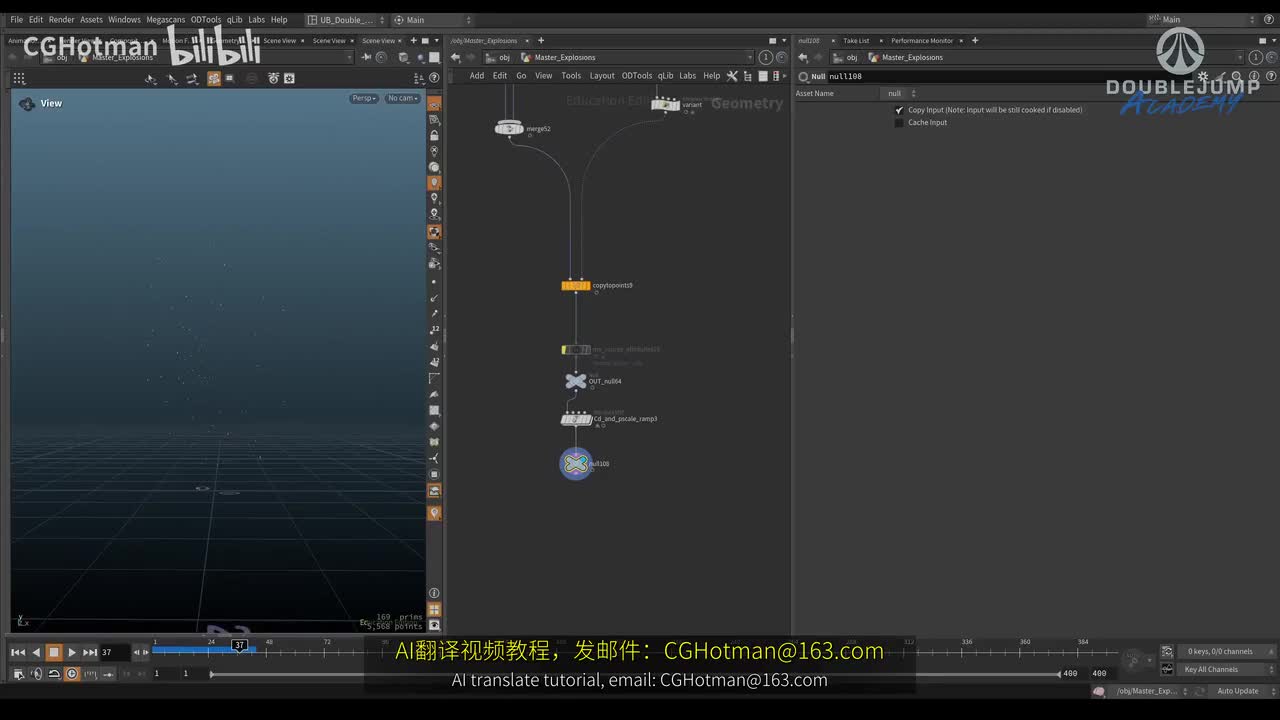The width and height of the screenshot is (1280, 720).
Task: Open the No cam camera dropdown
Action: click(403, 98)
